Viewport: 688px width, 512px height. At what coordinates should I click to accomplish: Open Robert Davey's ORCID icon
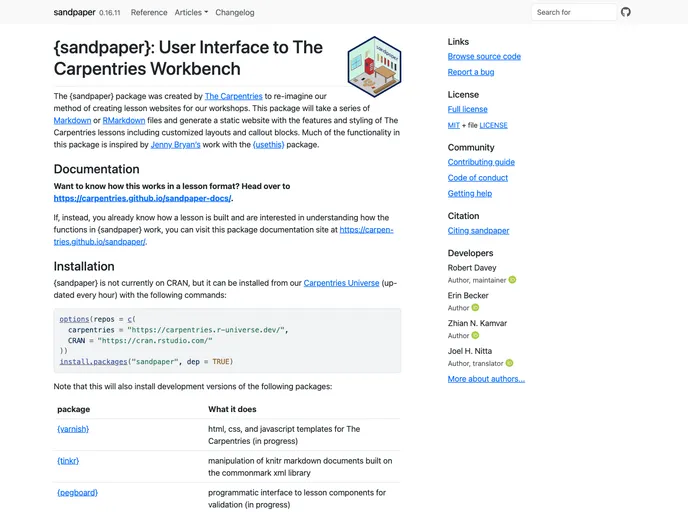coord(512,280)
